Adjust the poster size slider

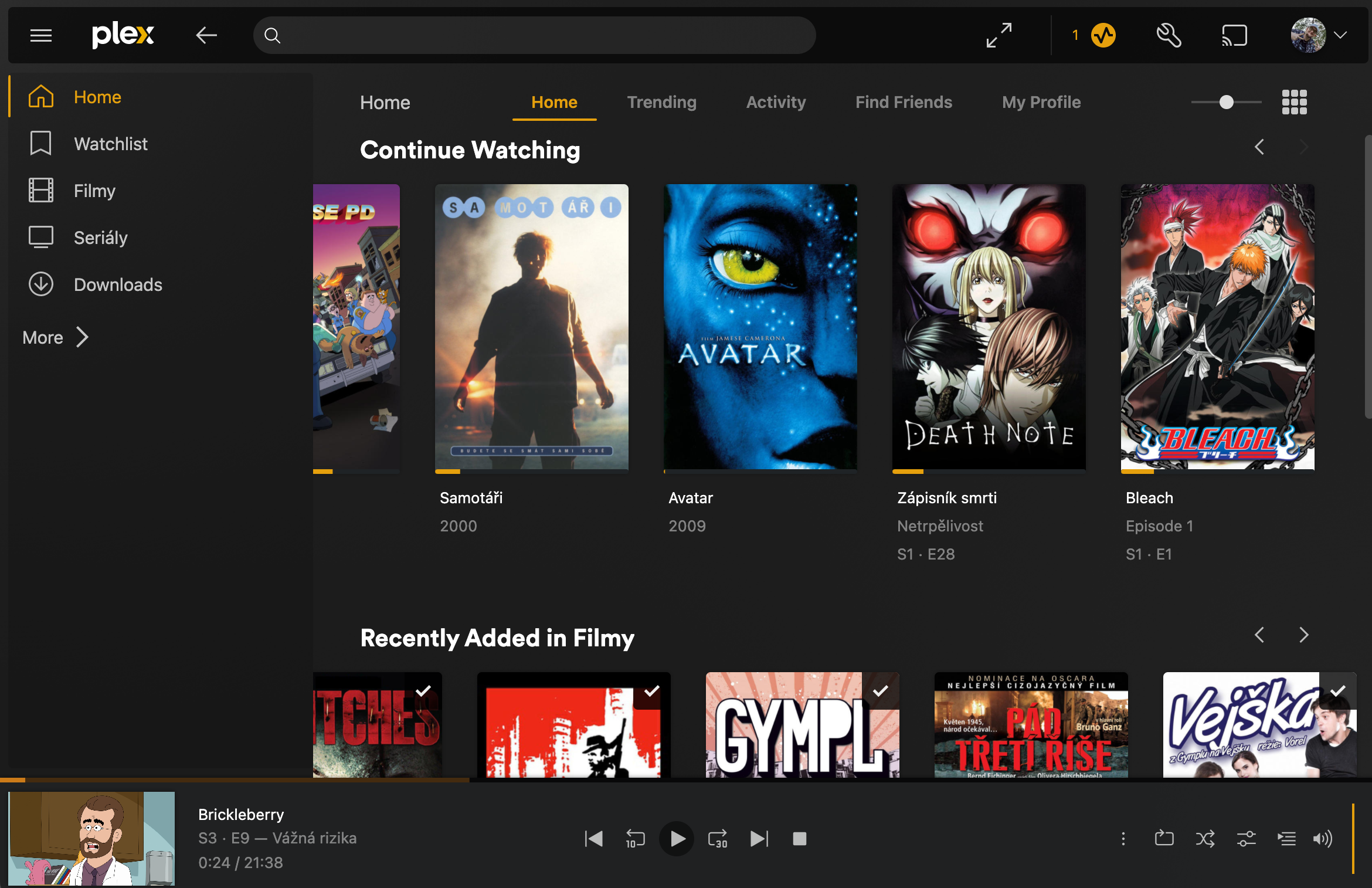click(1226, 102)
